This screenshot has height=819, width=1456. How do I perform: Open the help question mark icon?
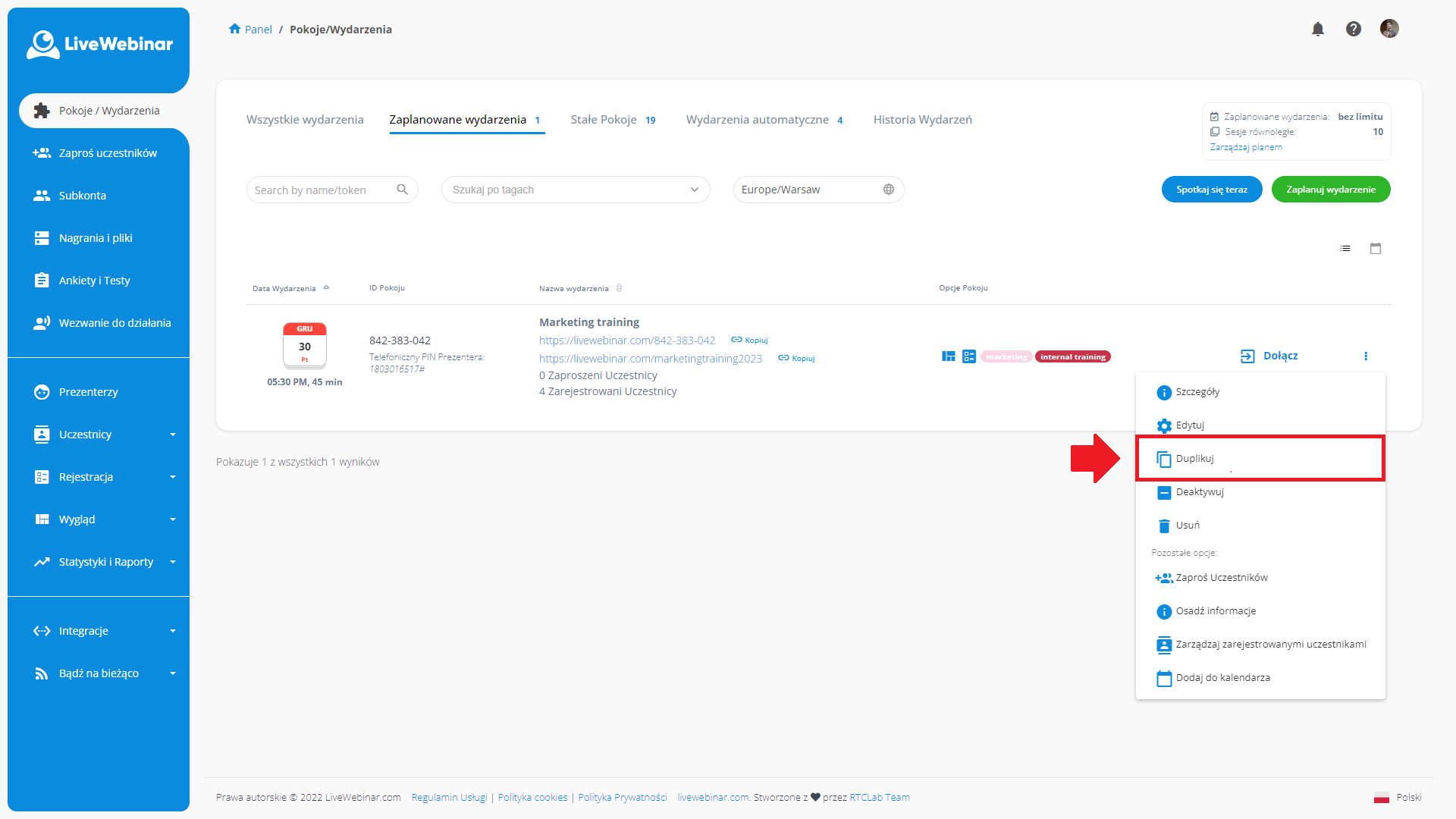click(1354, 28)
